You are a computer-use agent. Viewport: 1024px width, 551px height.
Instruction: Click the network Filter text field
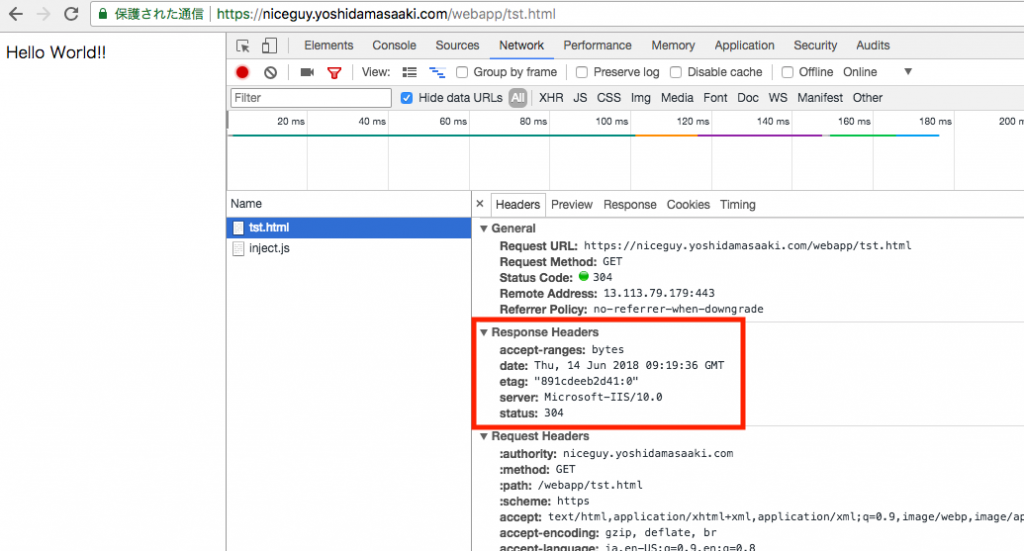click(x=311, y=98)
